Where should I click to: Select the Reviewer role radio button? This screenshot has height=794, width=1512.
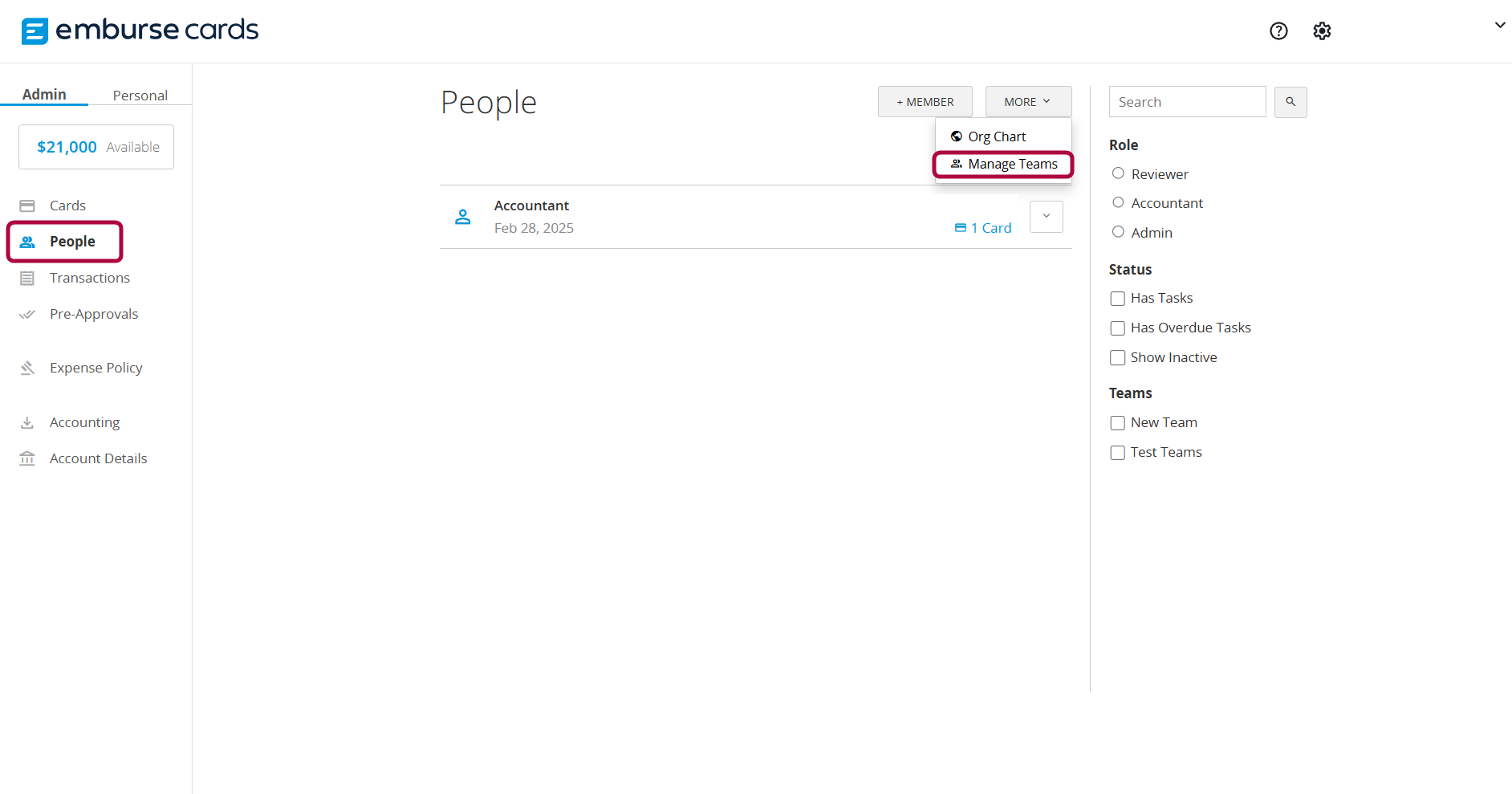1118,173
